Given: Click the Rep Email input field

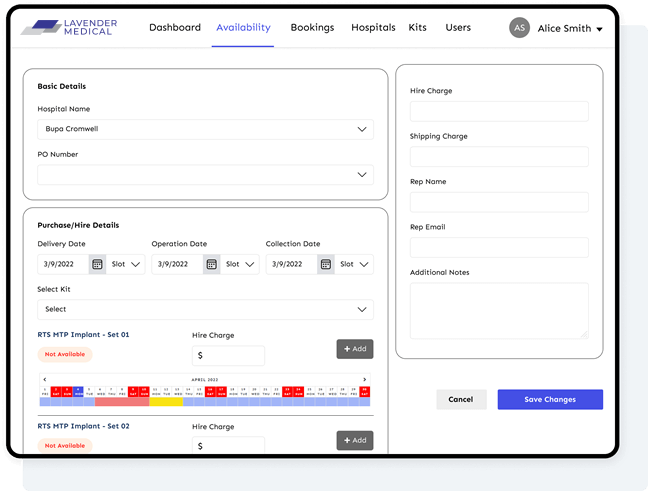Looking at the screenshot, I should 499,247.
